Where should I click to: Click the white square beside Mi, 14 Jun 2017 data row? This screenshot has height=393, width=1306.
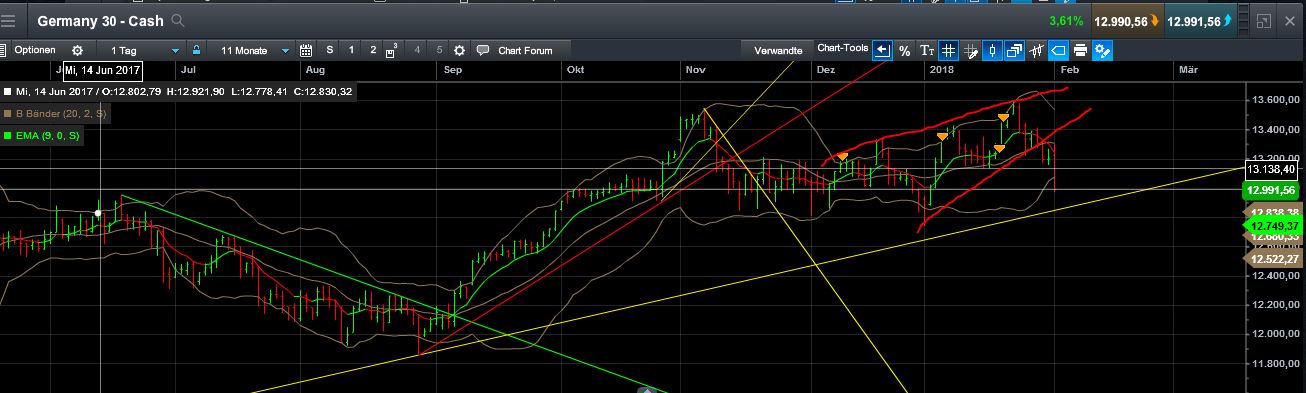click(x=7, y=92)
